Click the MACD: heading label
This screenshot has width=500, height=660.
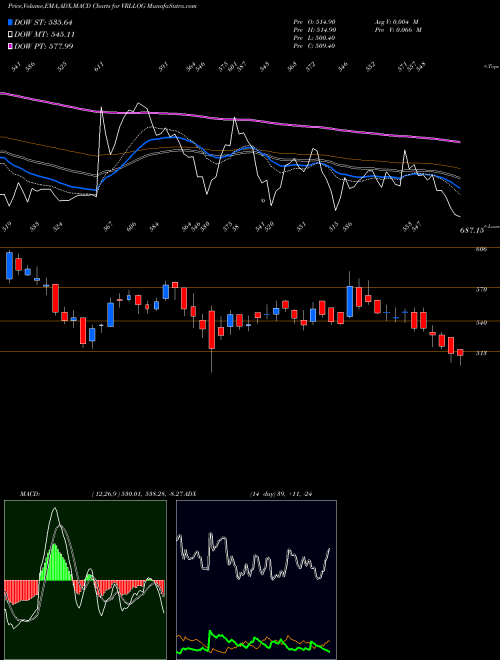point(29,494)
